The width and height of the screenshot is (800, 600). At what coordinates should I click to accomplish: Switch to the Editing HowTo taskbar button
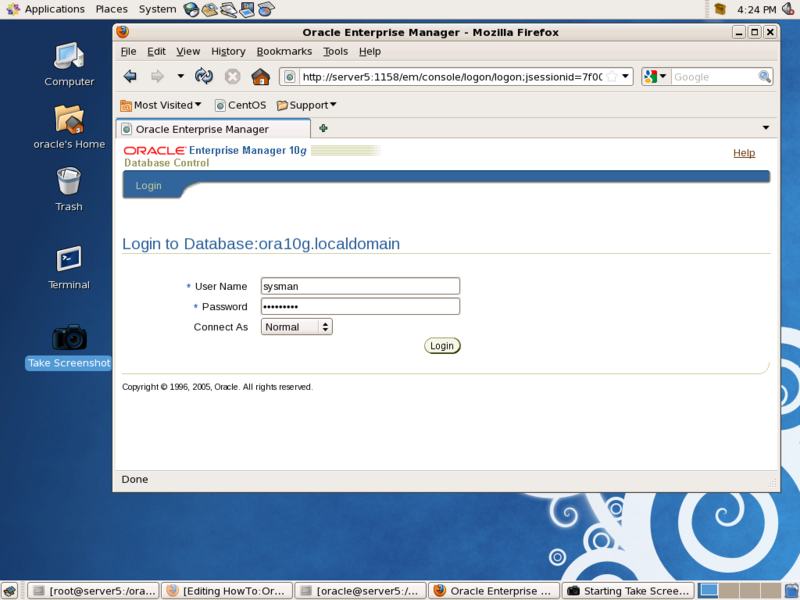(x=227, y=591)
